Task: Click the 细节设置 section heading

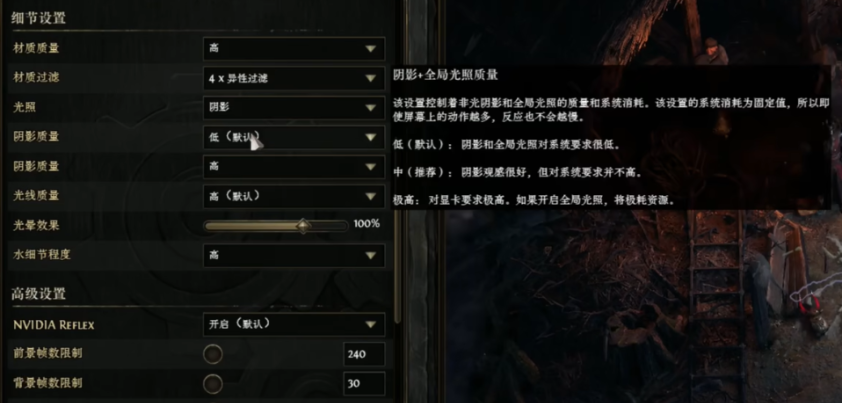Action: tap(39, 18)
